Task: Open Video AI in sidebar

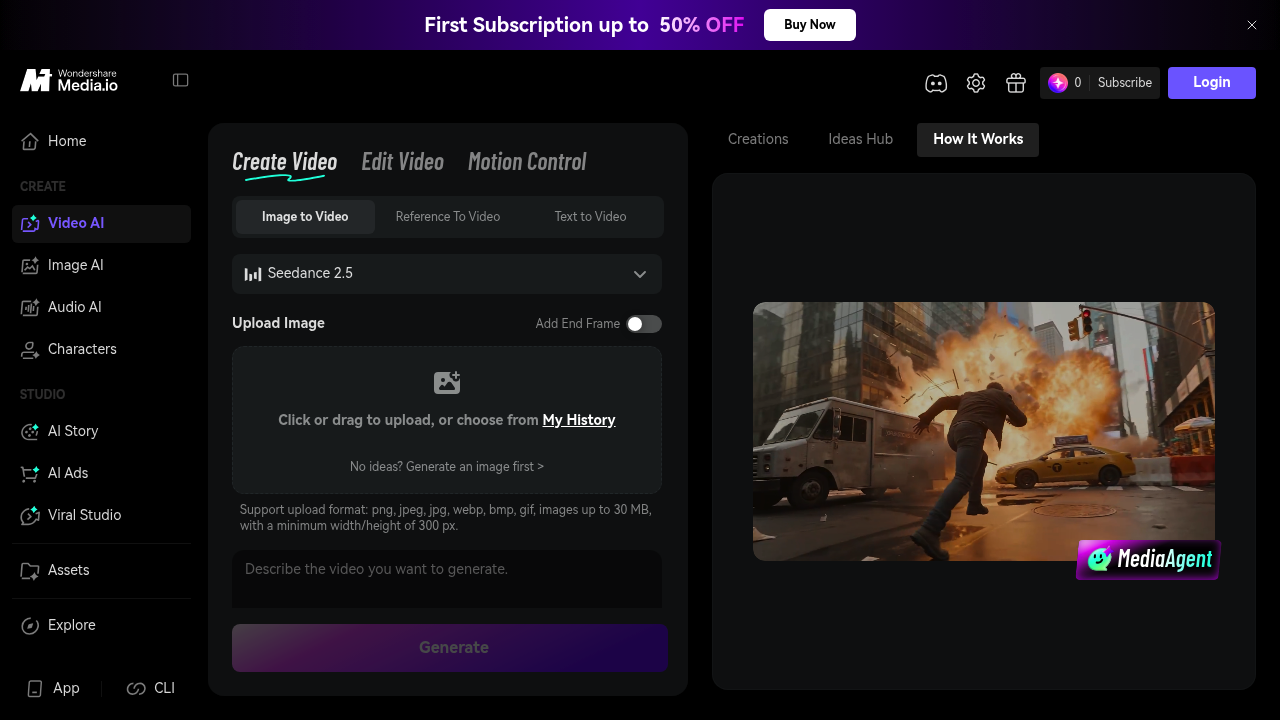Action: coord(101,223)
